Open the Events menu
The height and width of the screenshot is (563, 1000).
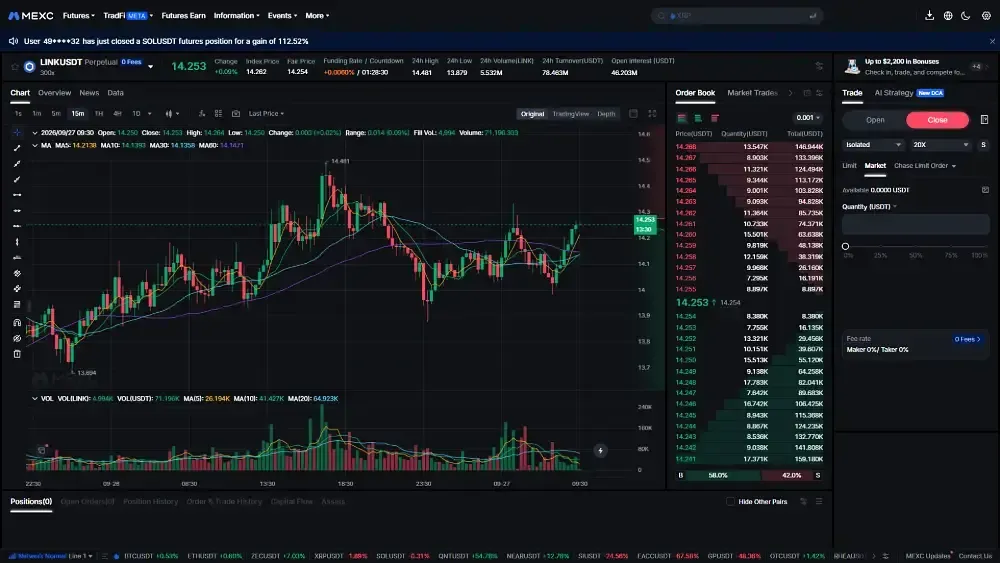(282, 15)
